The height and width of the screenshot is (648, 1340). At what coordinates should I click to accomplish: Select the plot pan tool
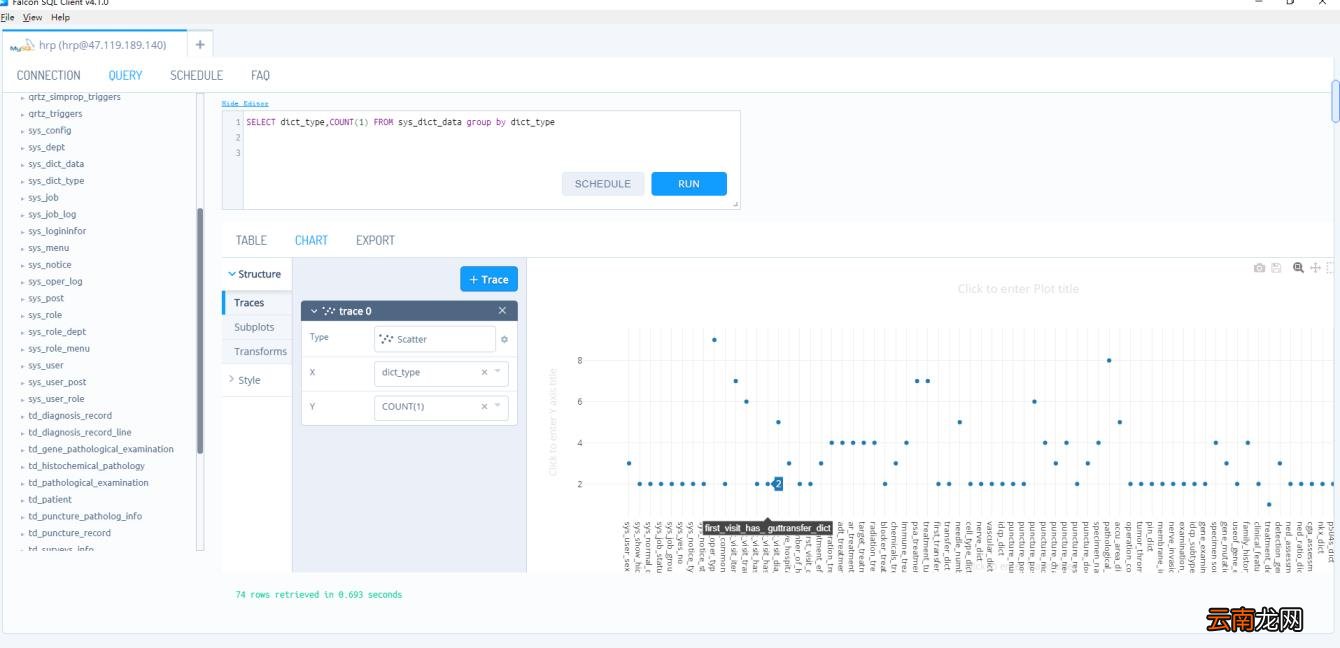(1315, 268)
